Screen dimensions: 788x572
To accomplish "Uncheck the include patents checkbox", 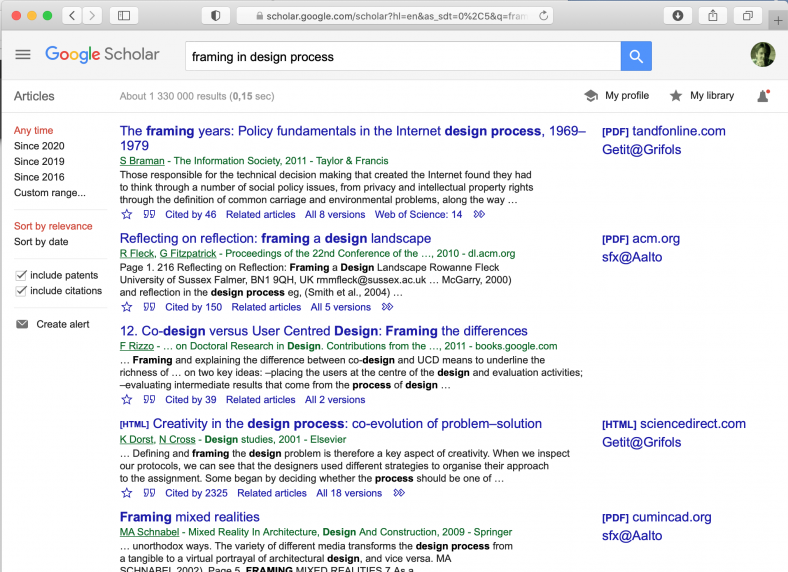I will pos(21,275).
